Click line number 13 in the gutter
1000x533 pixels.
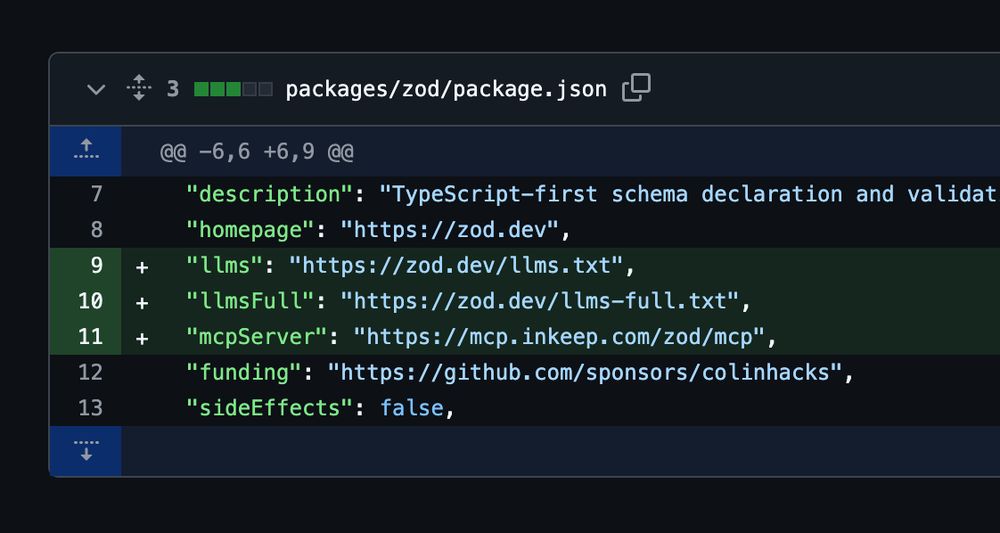[90, 407]
